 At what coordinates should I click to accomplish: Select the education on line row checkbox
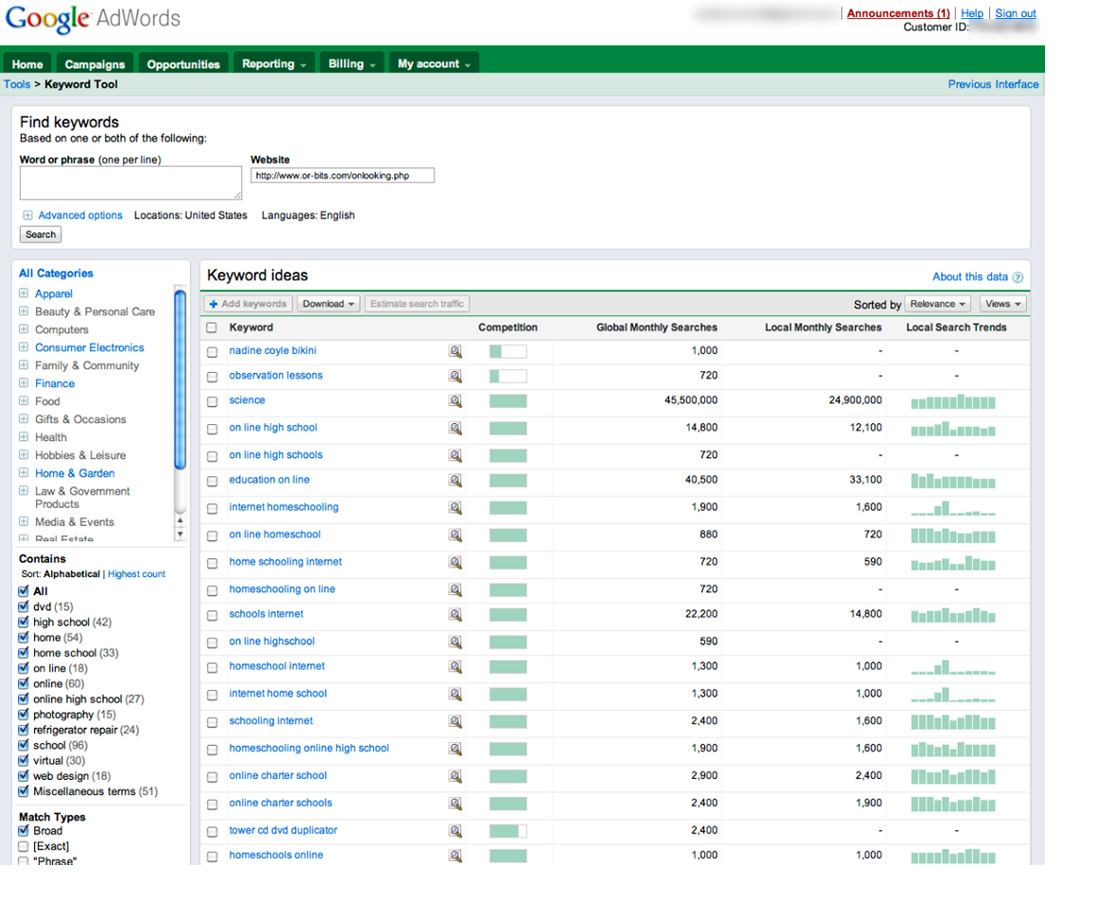pyautogui.click(x=212, y=481)
